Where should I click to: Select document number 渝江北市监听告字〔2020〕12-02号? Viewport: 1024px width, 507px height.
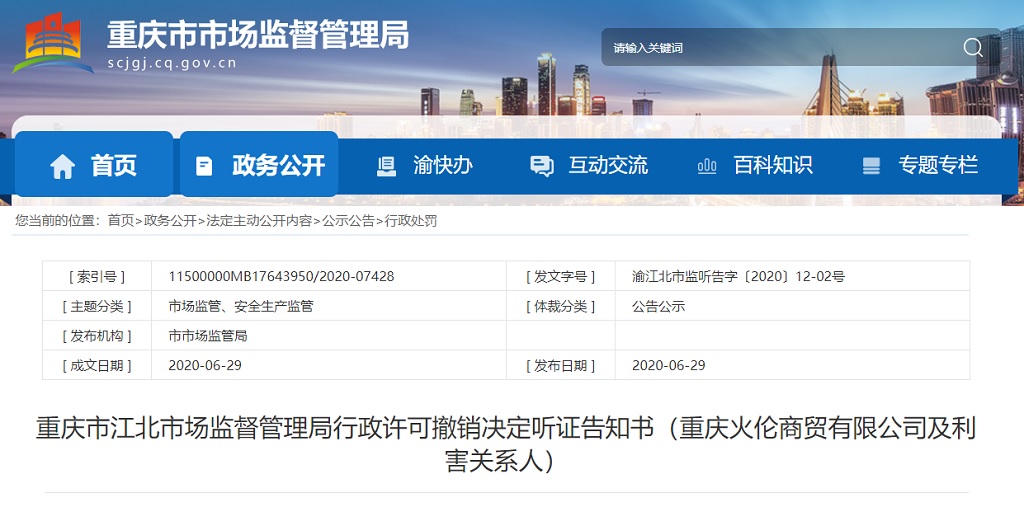click(x=739, y=276)
